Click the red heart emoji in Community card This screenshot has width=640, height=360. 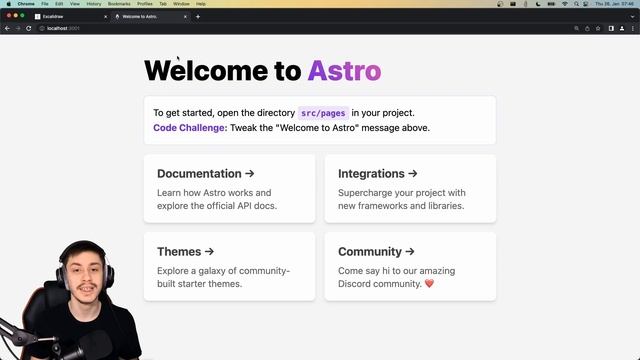click(429, 283)
